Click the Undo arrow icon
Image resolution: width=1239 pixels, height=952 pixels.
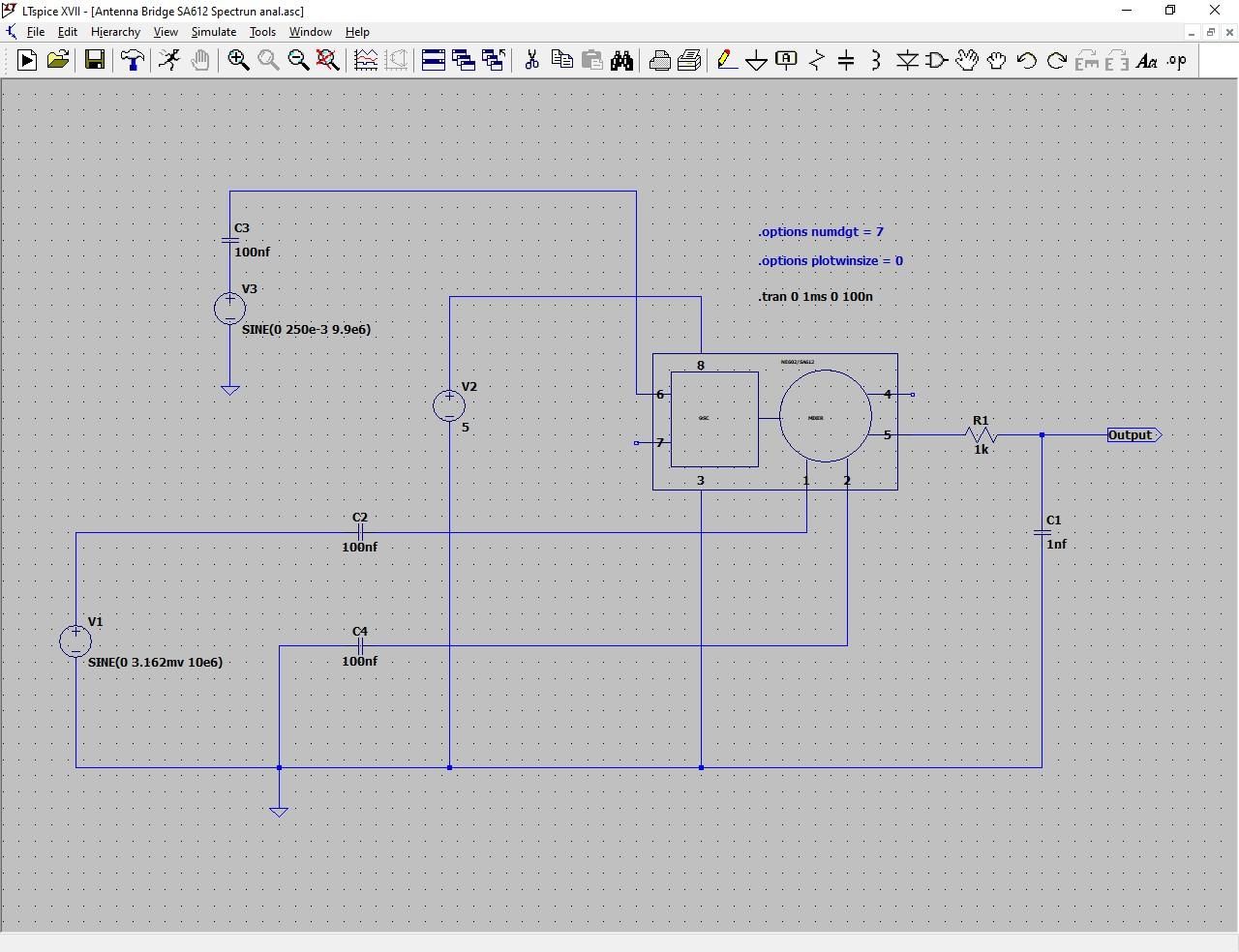1026,60
